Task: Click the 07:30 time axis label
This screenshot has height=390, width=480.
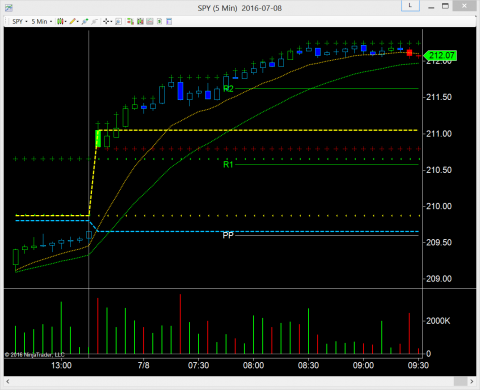Action: coord(198,366)
